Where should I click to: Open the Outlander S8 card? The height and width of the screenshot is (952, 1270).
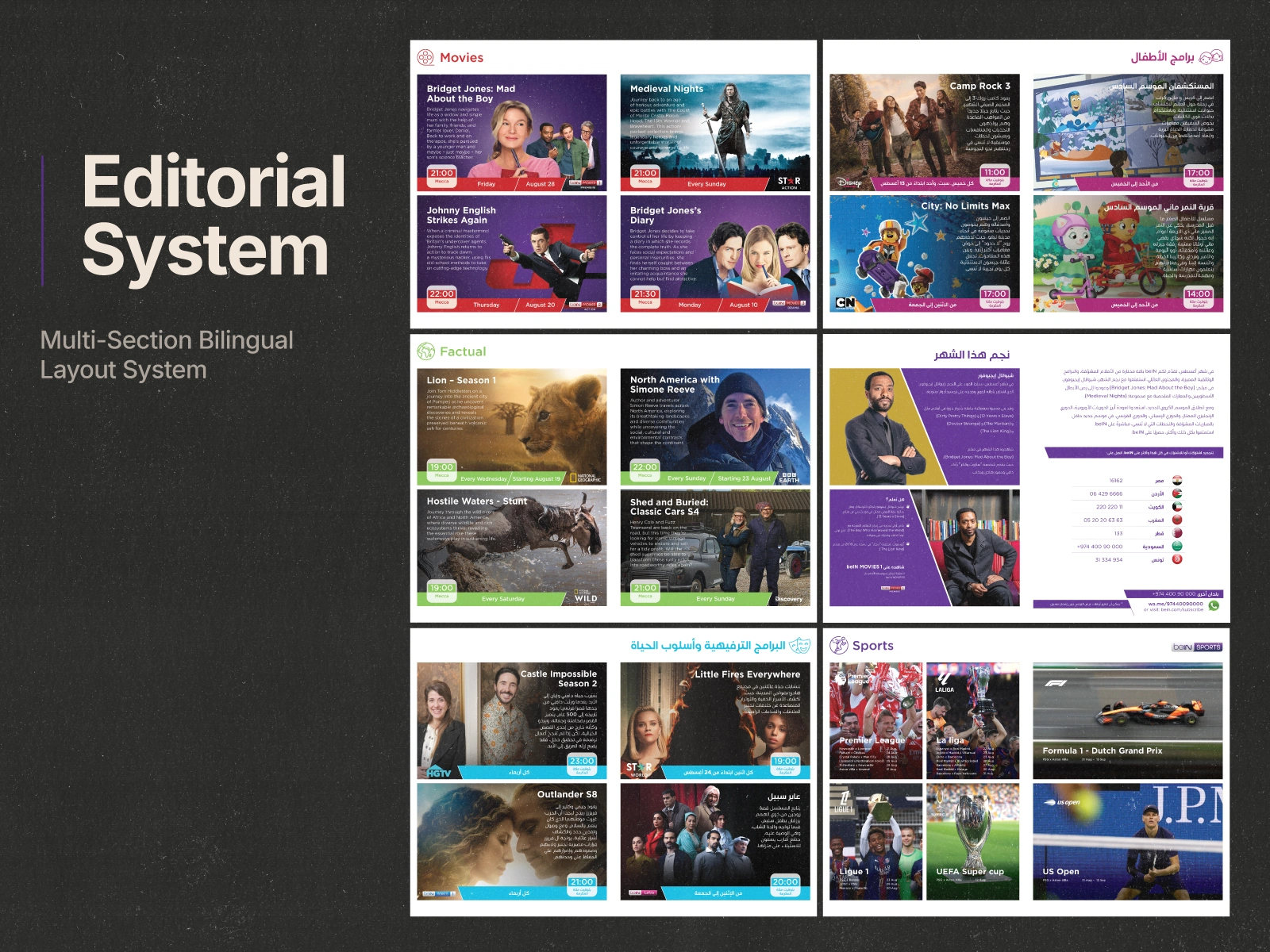[512, 842]
